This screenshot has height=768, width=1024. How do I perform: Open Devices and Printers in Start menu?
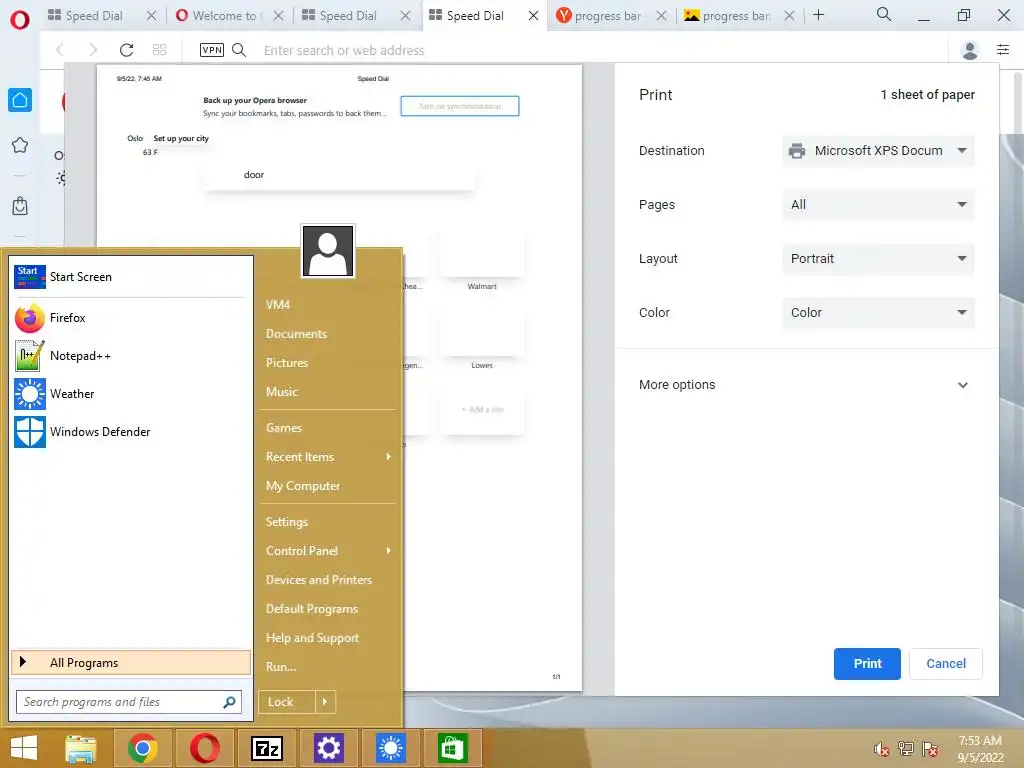(319, 580)
